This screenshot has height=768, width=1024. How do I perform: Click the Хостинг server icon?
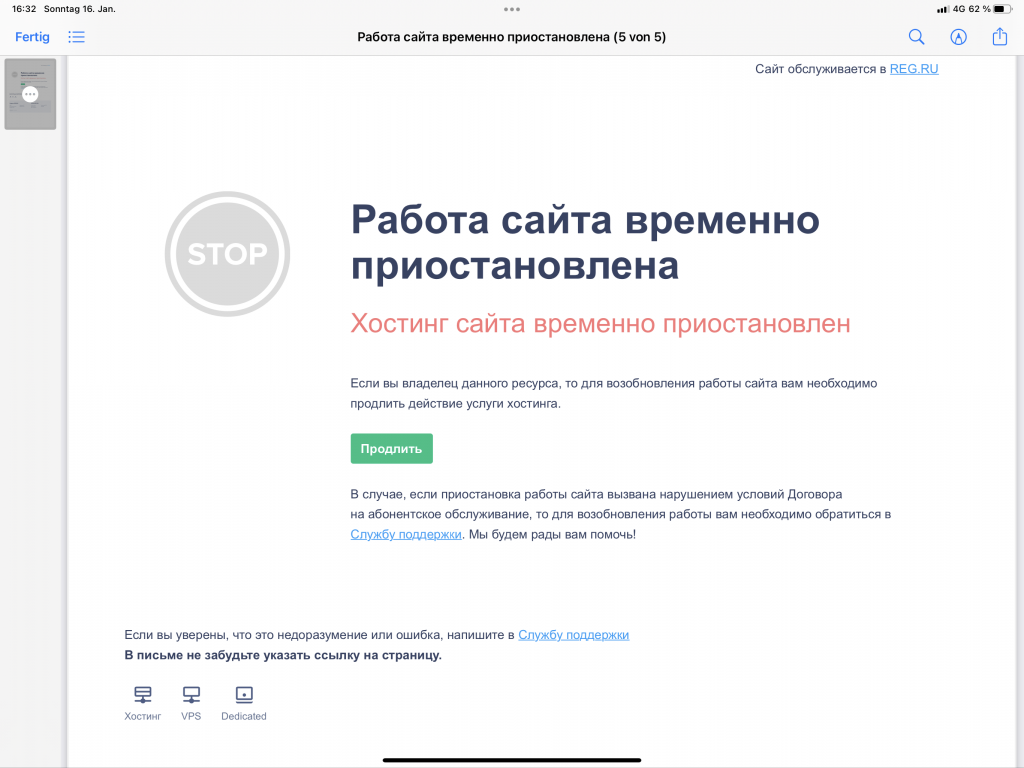(143, 694)
